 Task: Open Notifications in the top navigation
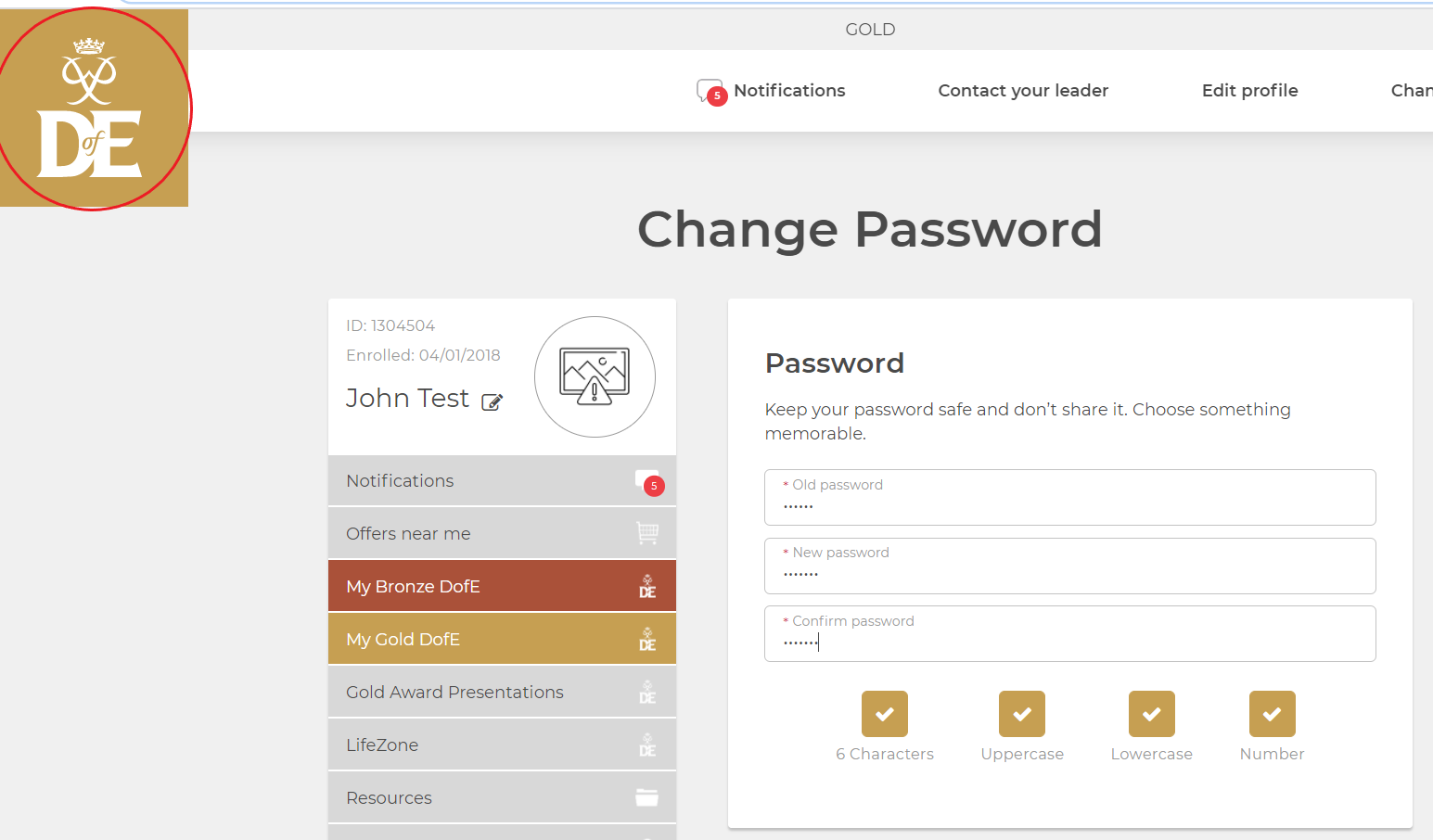[x=789, y=90]
